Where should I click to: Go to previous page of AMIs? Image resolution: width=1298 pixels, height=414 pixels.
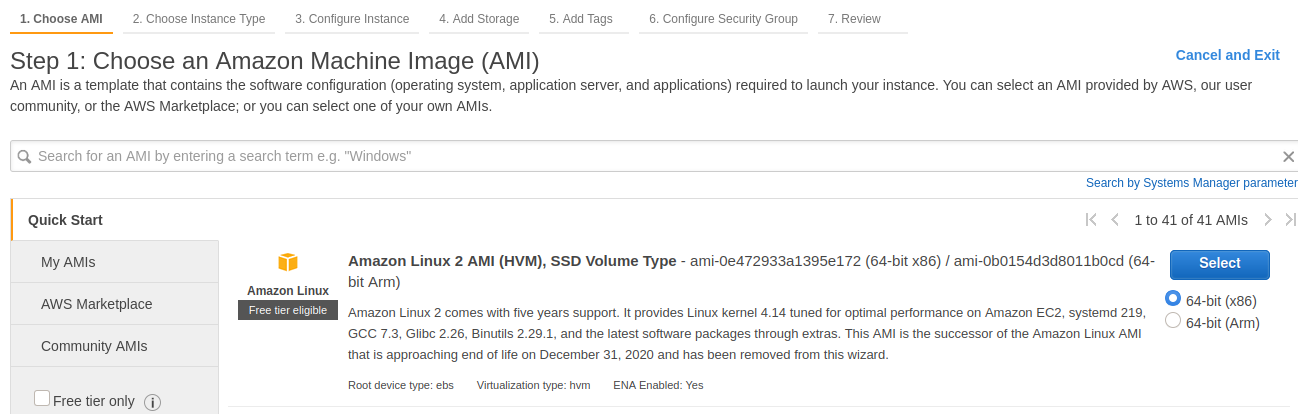pyautogui.click(x=1115, y=220)
